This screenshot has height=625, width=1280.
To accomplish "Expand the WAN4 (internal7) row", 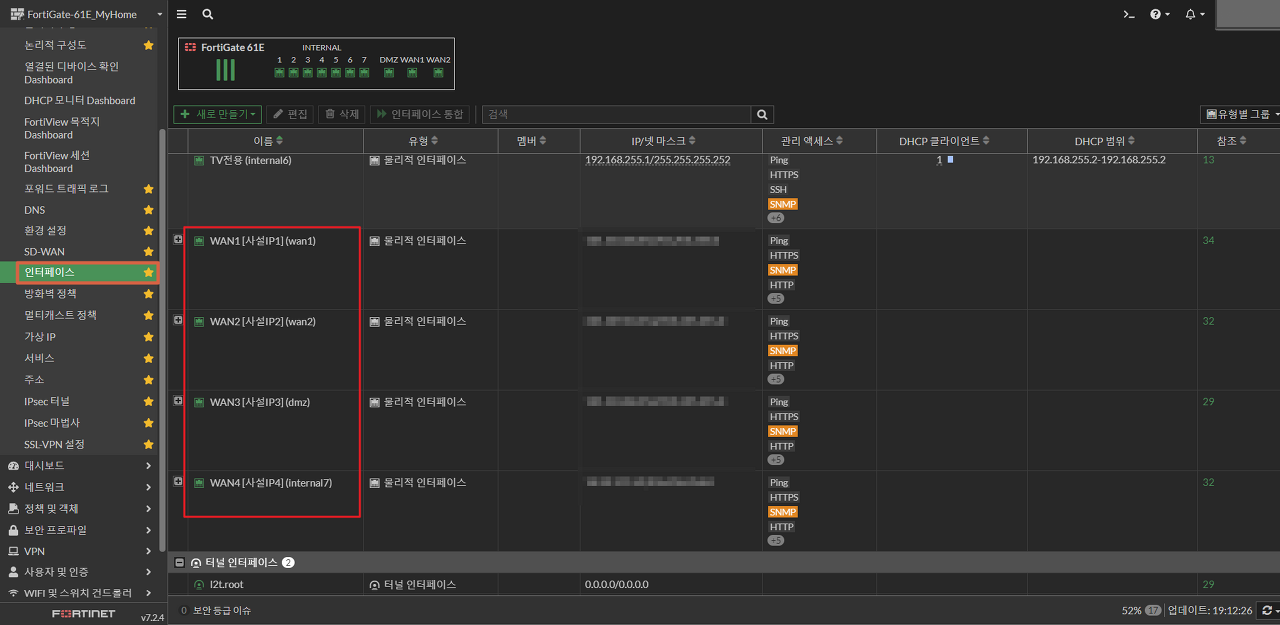I will click(x=178, y=481).
